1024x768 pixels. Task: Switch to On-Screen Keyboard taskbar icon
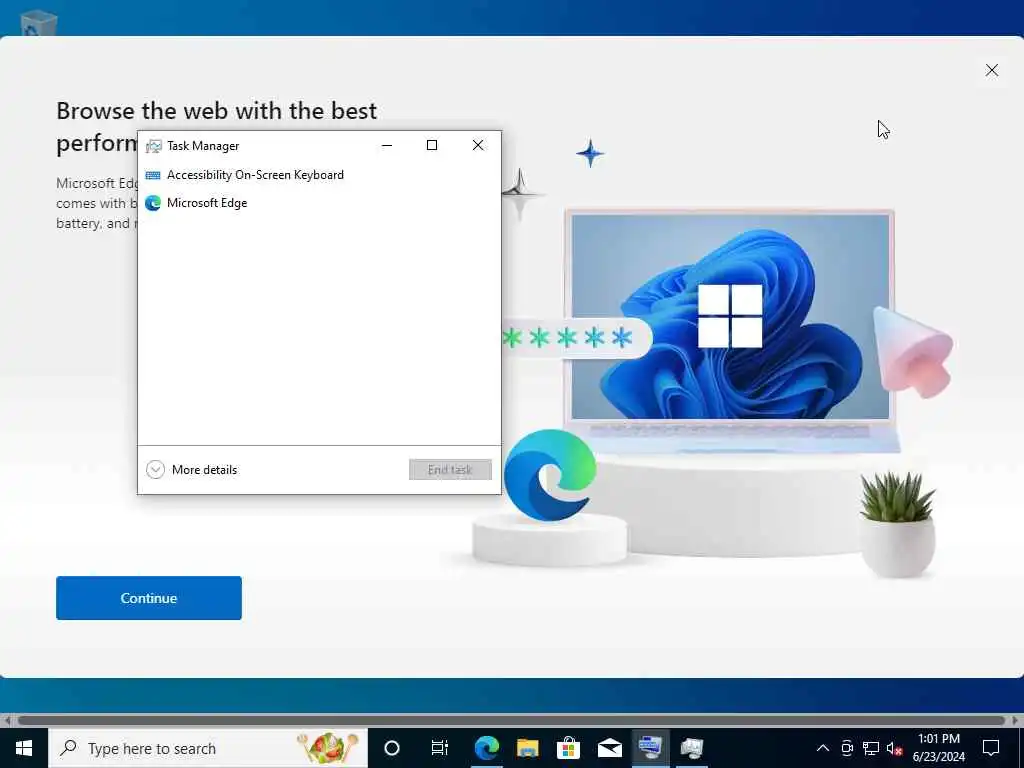coord(650,748)
